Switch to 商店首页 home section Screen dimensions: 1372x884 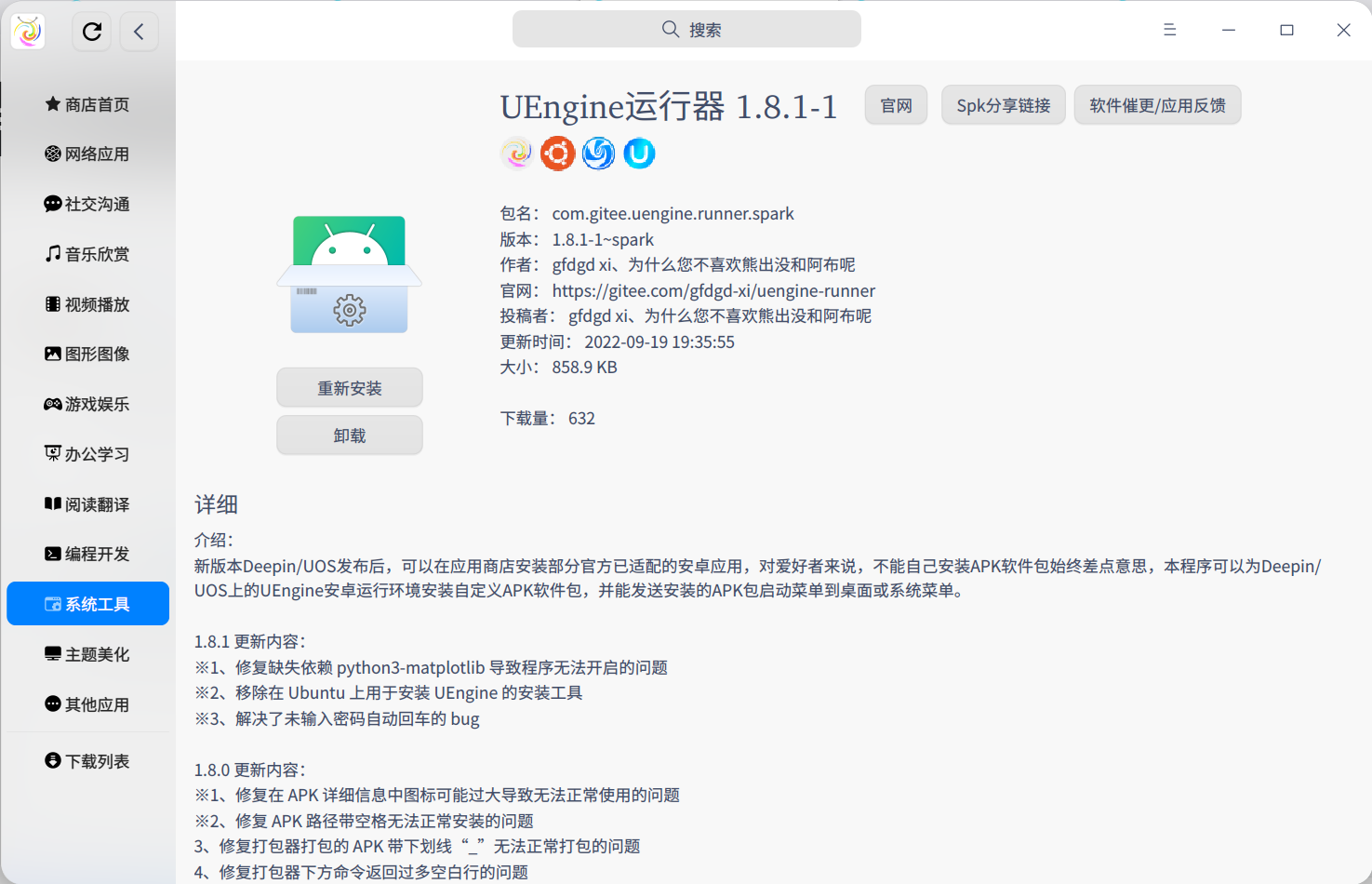coord(87,104)
